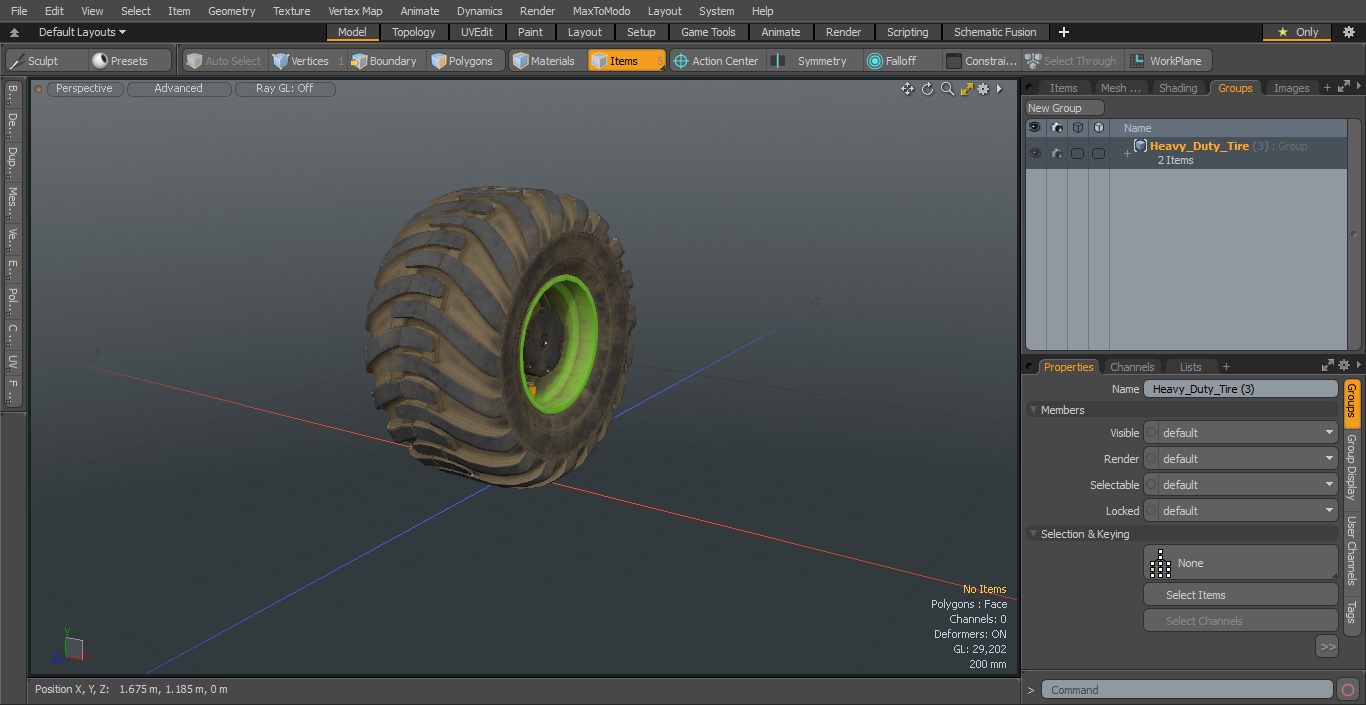Open viewport settings gear icon

coord(983,89)
